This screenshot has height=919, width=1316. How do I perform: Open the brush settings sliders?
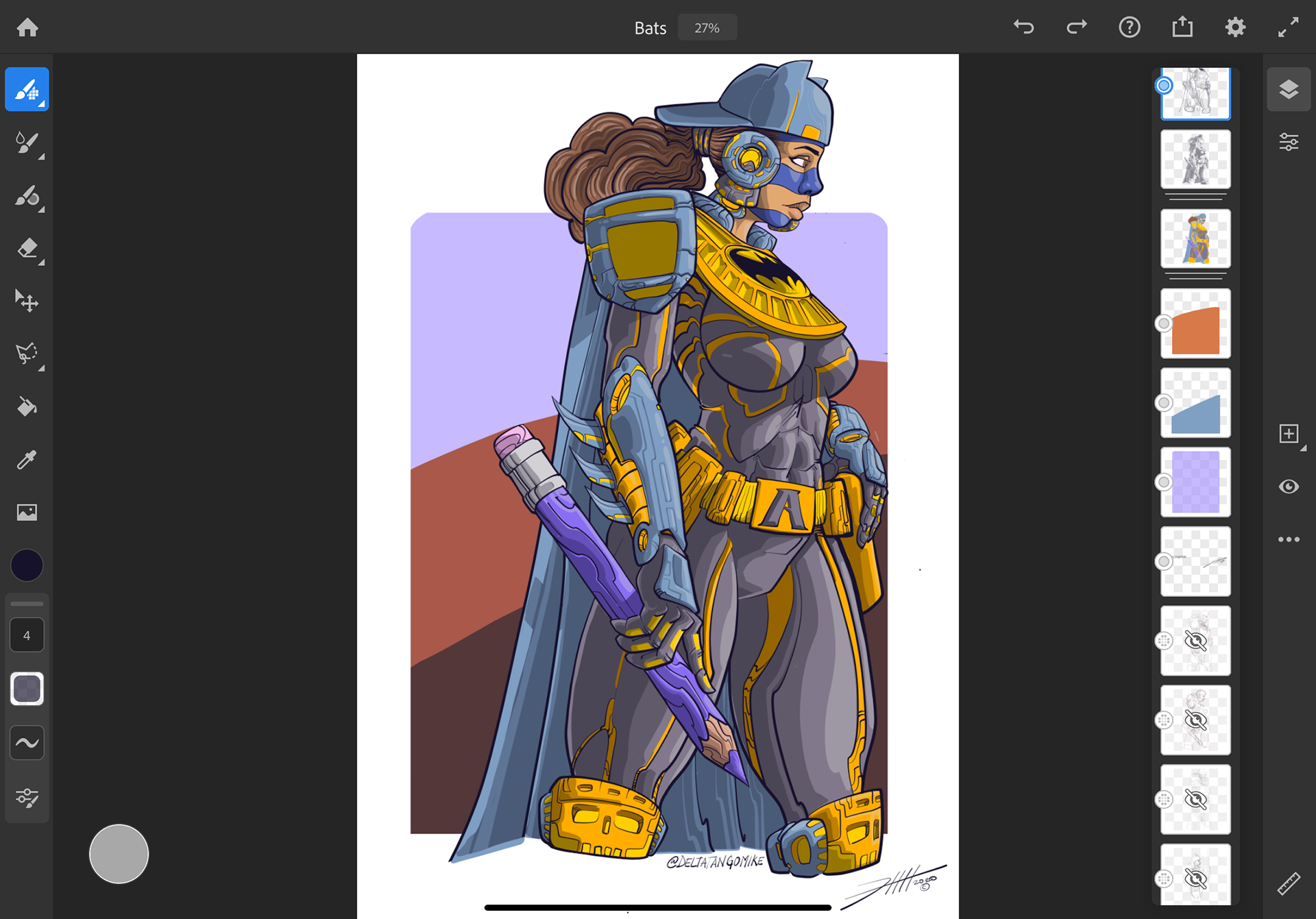[27, 797]
